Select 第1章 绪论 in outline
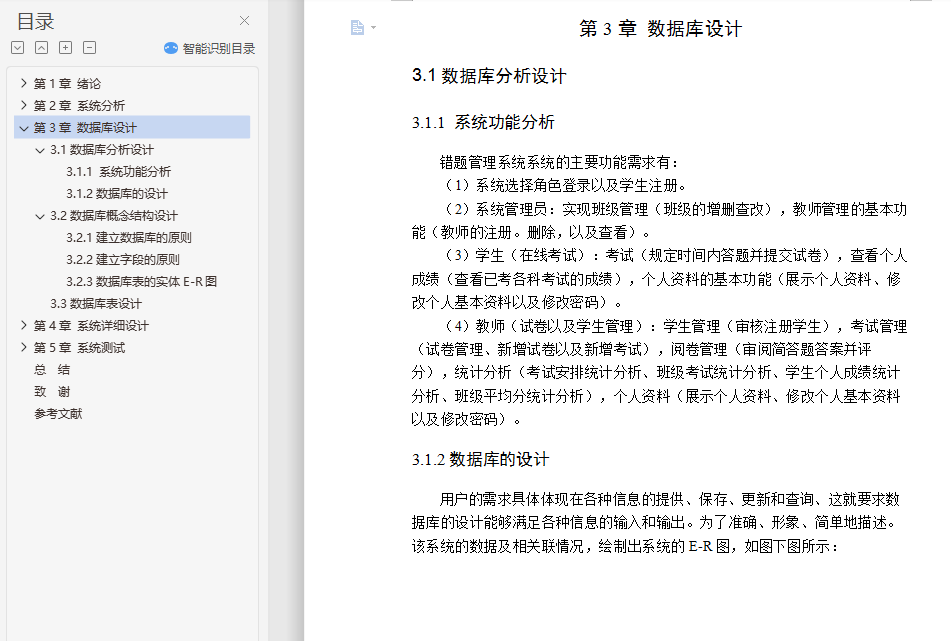The width and height of the screenshot is (951, 641). click(x=67, y=84)
